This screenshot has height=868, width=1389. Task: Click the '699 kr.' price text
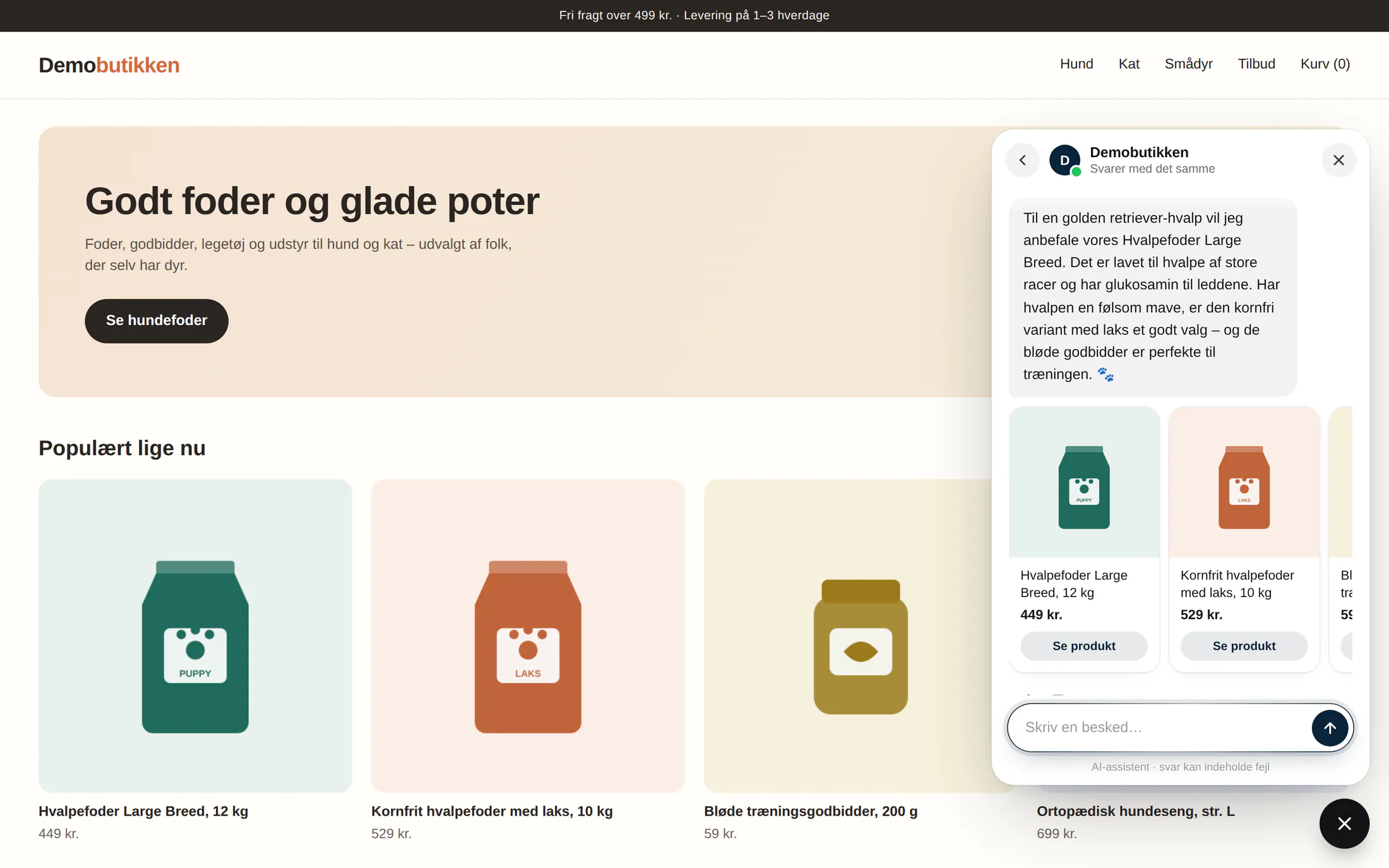(x=1056, y=834)
